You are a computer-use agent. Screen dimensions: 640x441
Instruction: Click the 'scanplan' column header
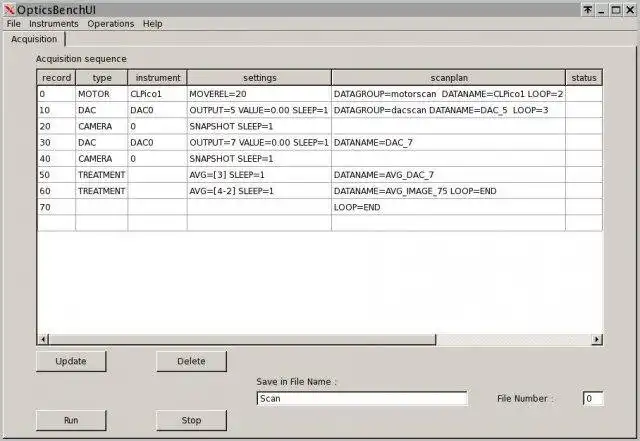[x=449, y=78]
